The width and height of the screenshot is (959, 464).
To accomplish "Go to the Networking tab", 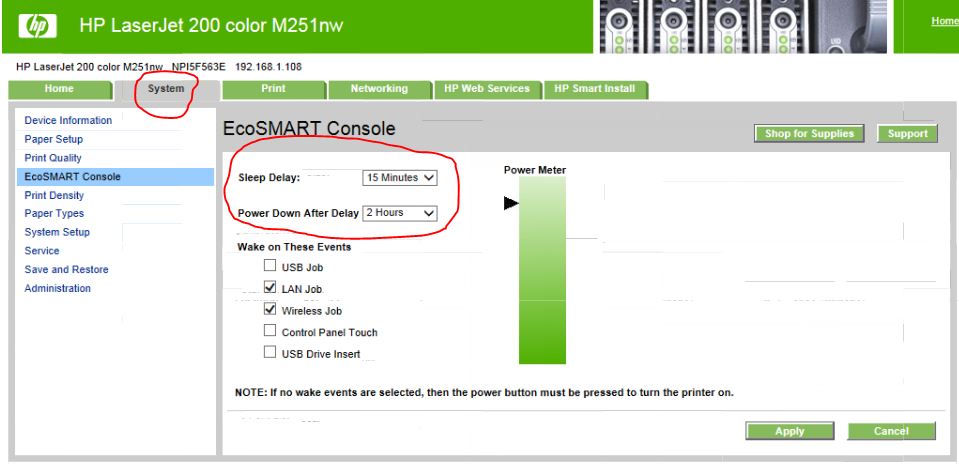I will click(379, 89).
